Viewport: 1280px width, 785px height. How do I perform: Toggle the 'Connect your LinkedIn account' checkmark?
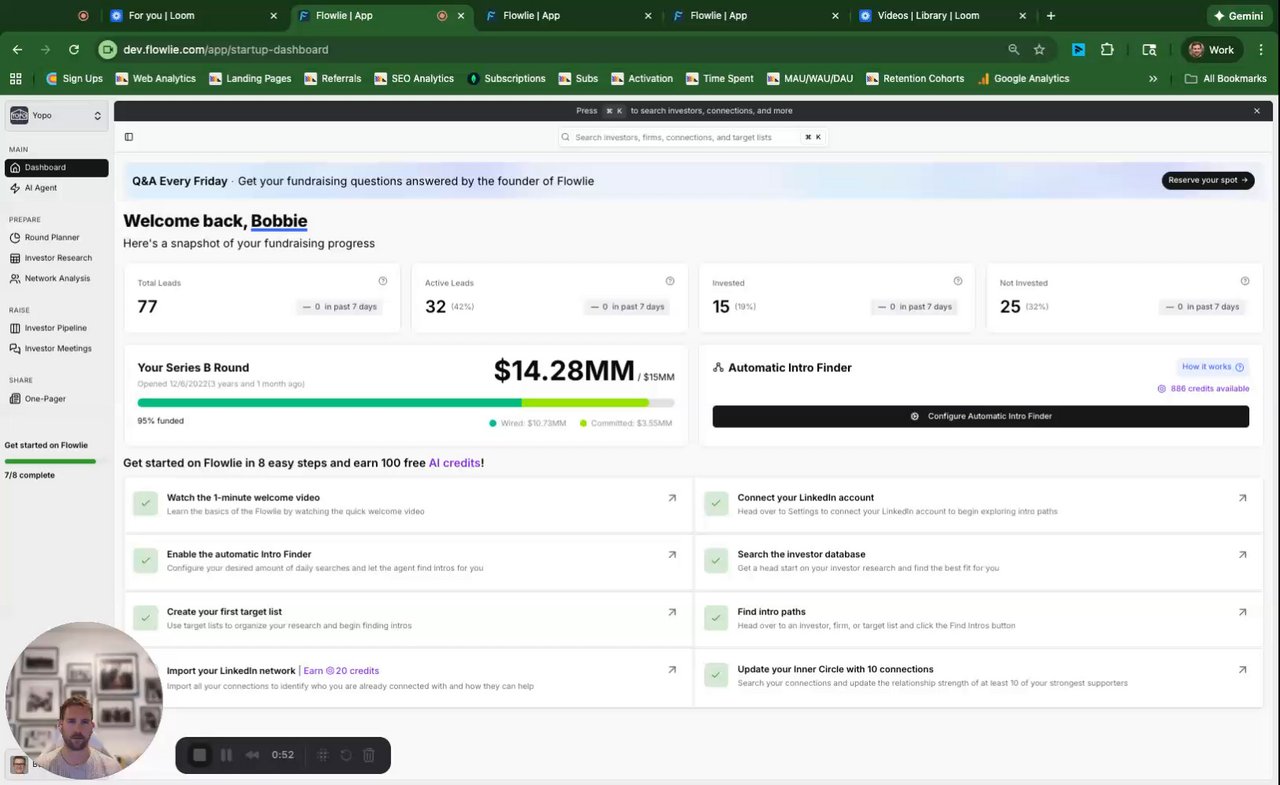coord(716,504)
